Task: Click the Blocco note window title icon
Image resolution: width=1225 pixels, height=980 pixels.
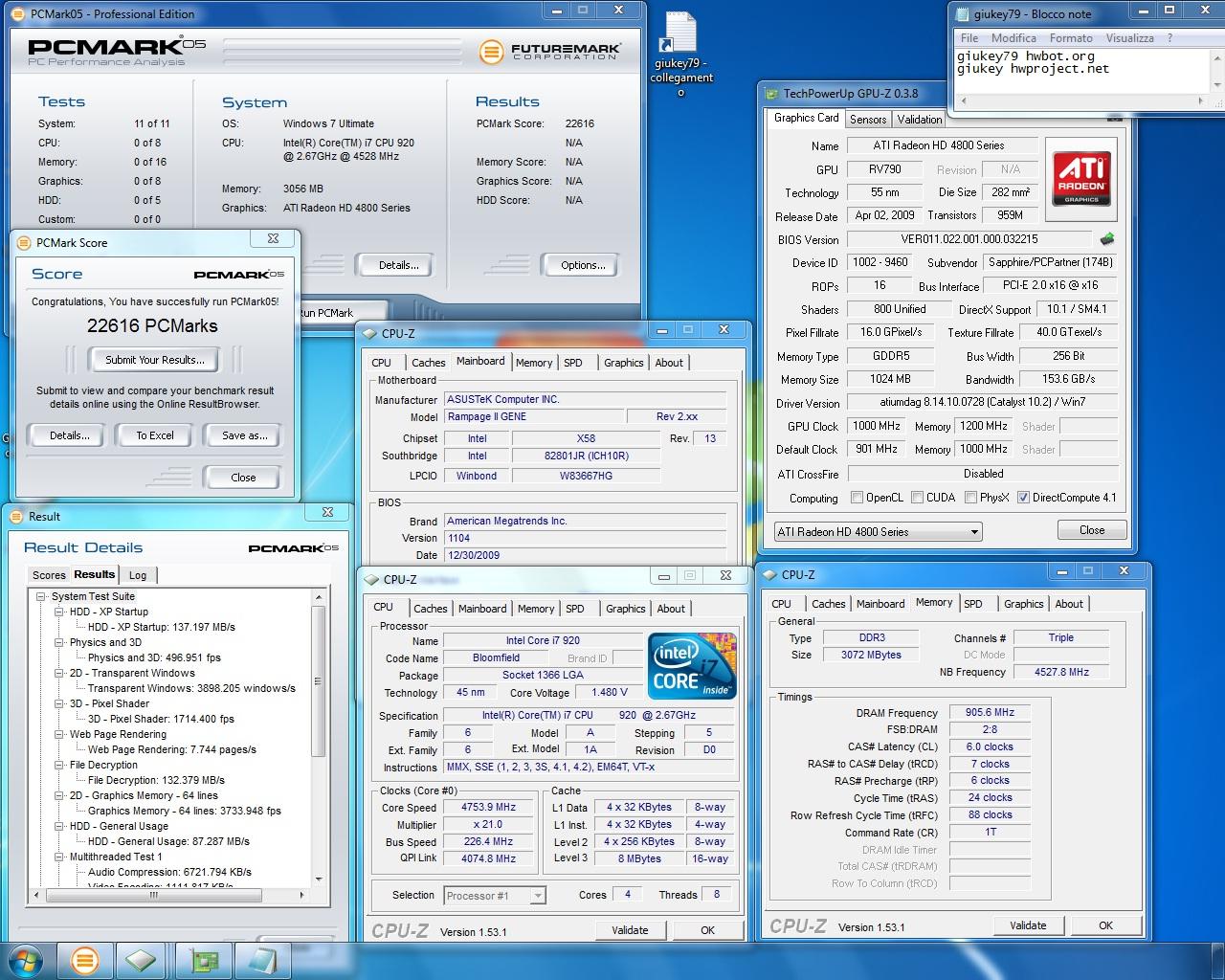Action: coord(961,14)
